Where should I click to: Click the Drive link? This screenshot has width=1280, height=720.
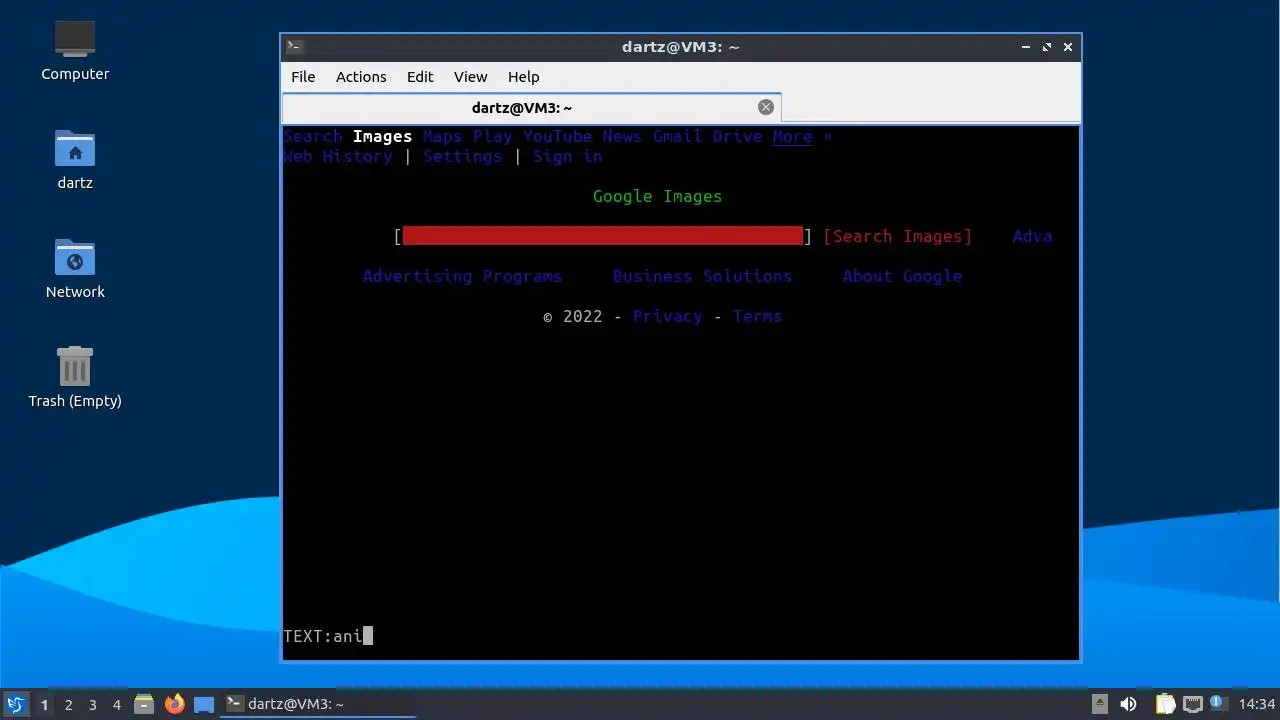point(737,136)
